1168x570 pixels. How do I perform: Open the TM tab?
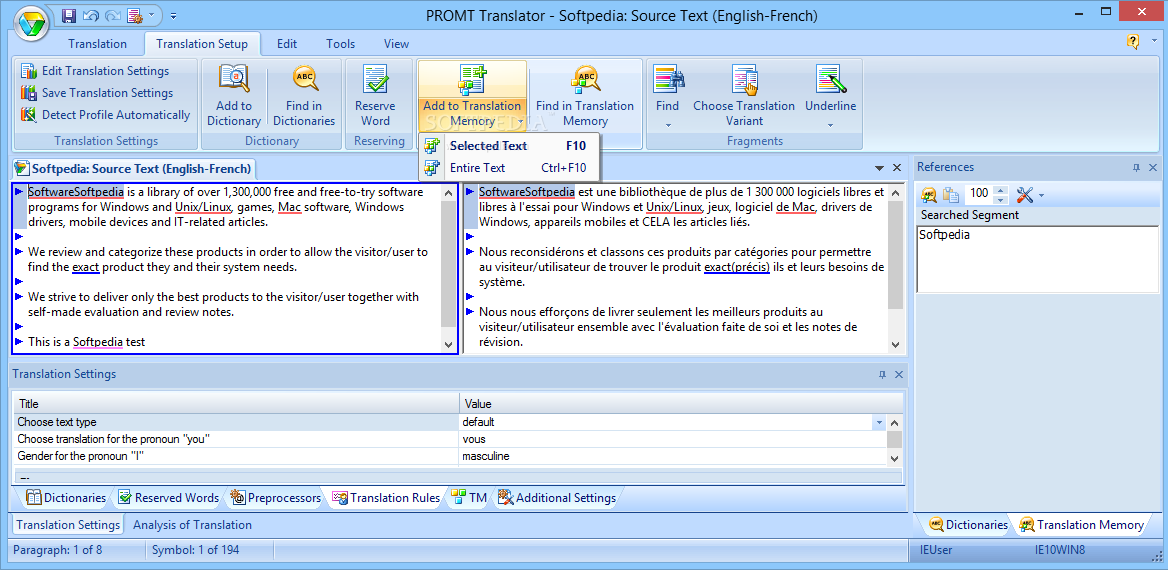click(x=468, y=498)
